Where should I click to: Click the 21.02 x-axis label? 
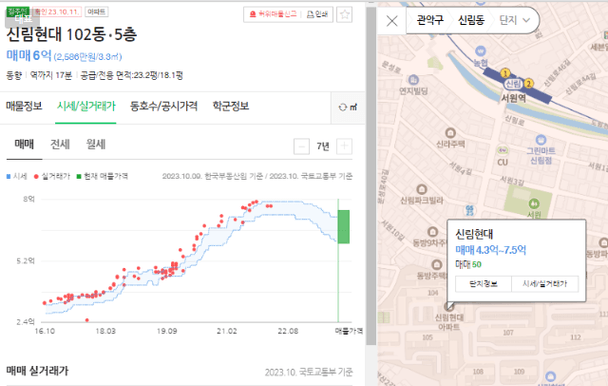226,331
